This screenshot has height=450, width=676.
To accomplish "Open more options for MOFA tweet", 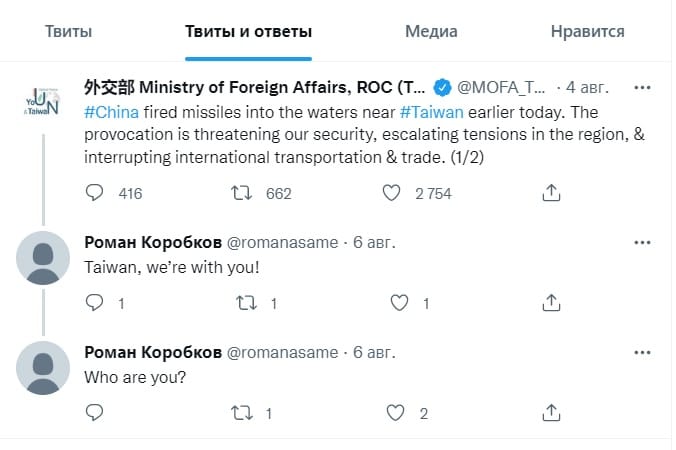I will [x=642, y=88].
